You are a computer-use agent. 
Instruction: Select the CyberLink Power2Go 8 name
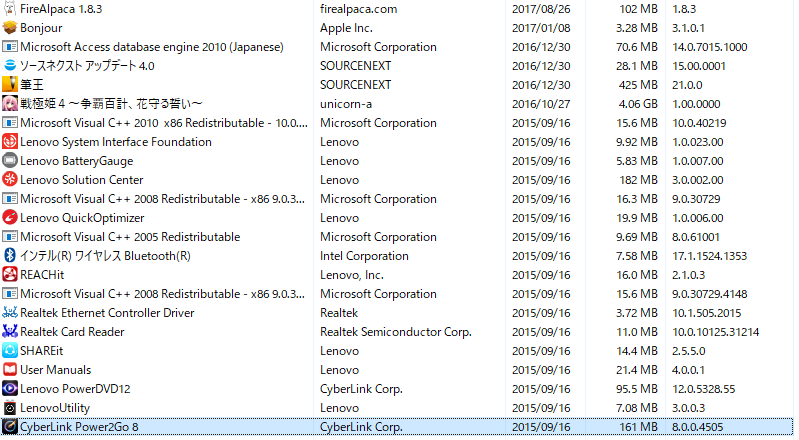click(79, 427)
